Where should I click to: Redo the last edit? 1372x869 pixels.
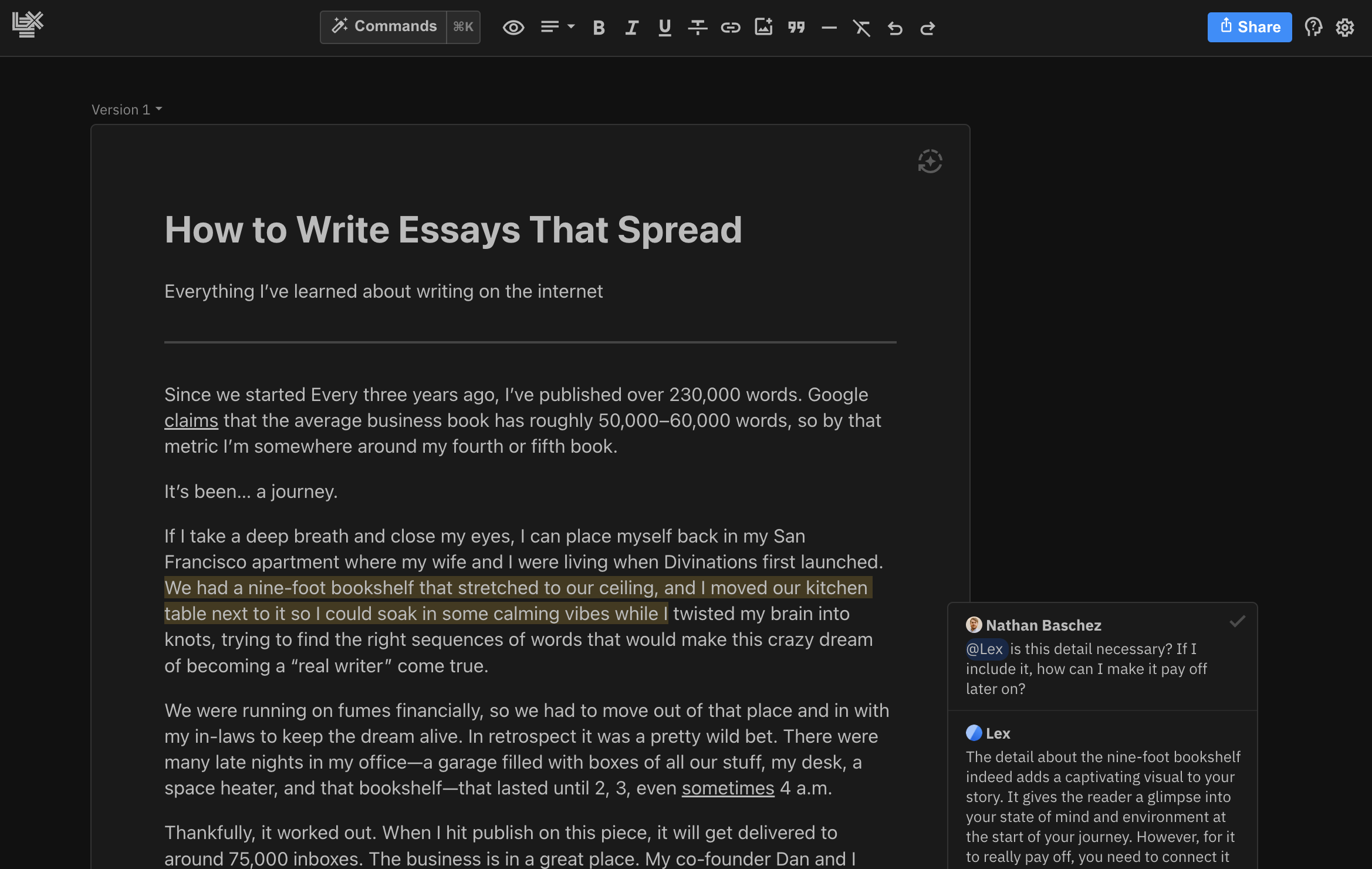[927, 28]
